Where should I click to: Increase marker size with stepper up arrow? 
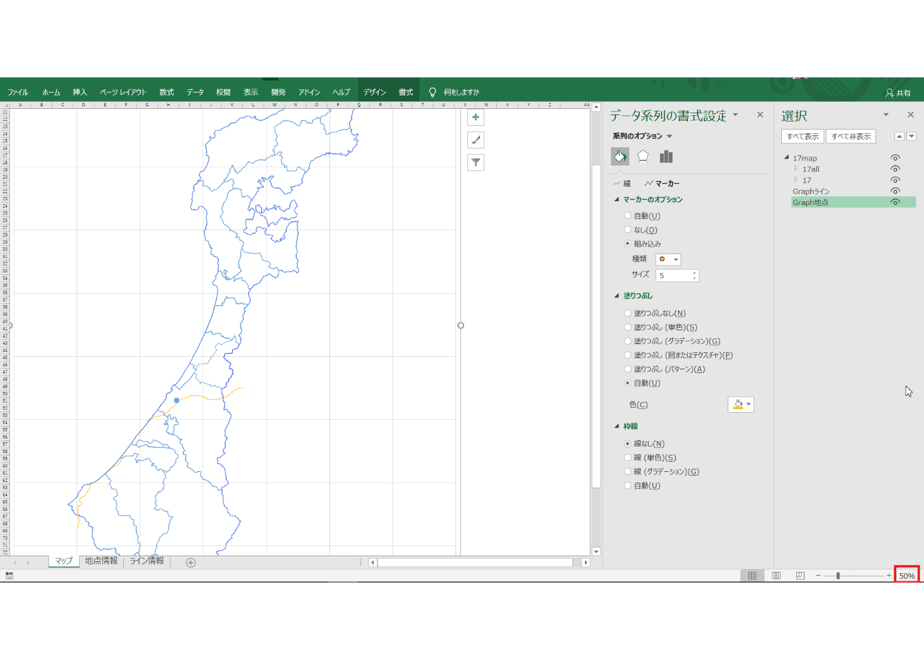(x=695, y=272)
